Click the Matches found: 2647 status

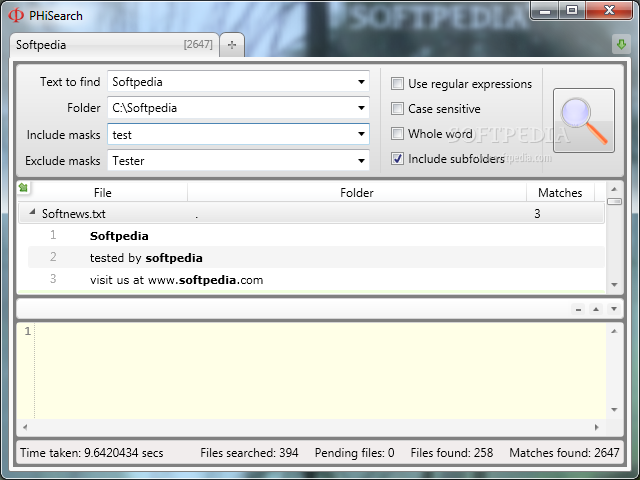564,453
